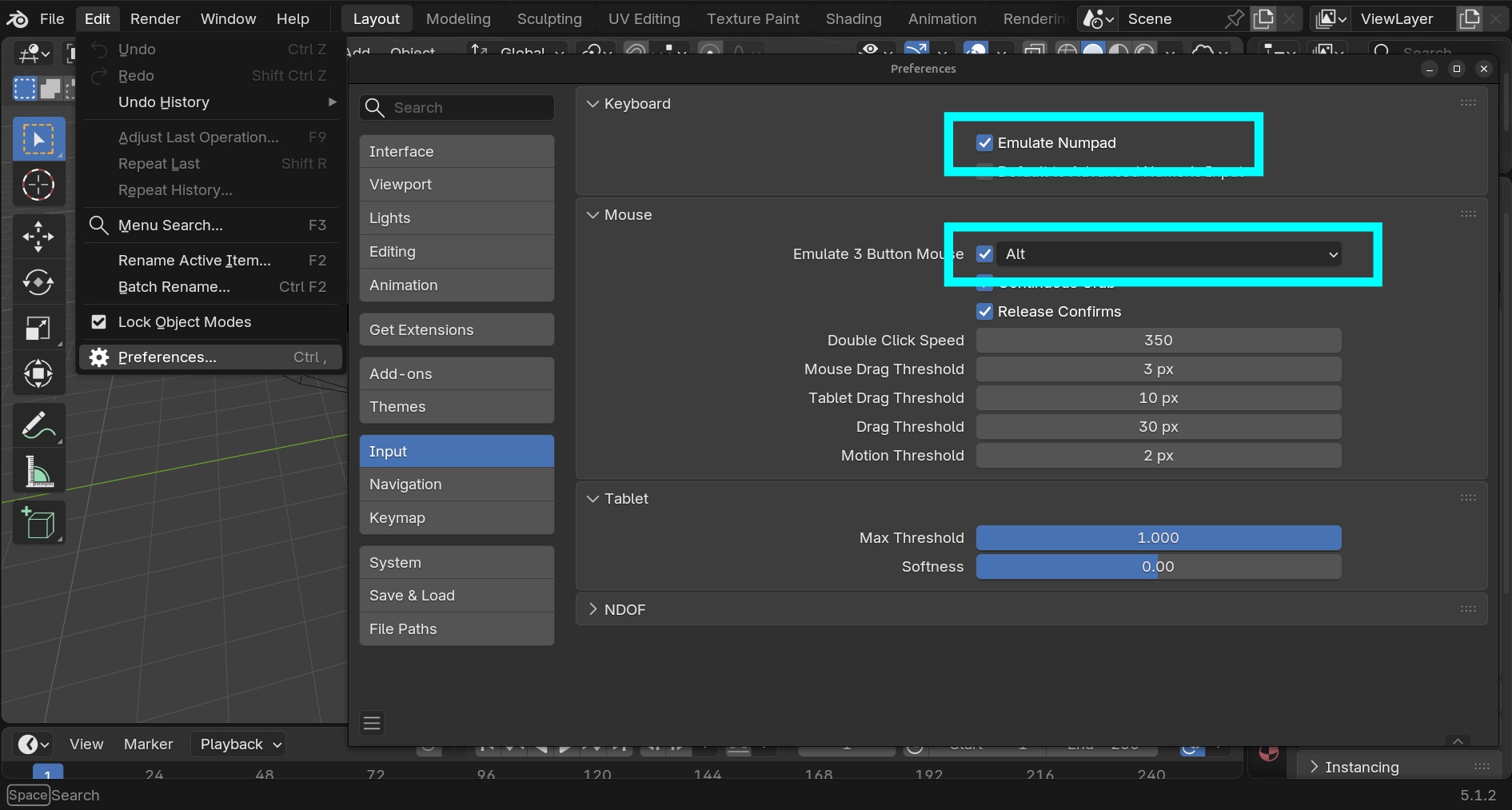
Task: Pin the scene with the pin icon
Action: (x=1235, y=18)
